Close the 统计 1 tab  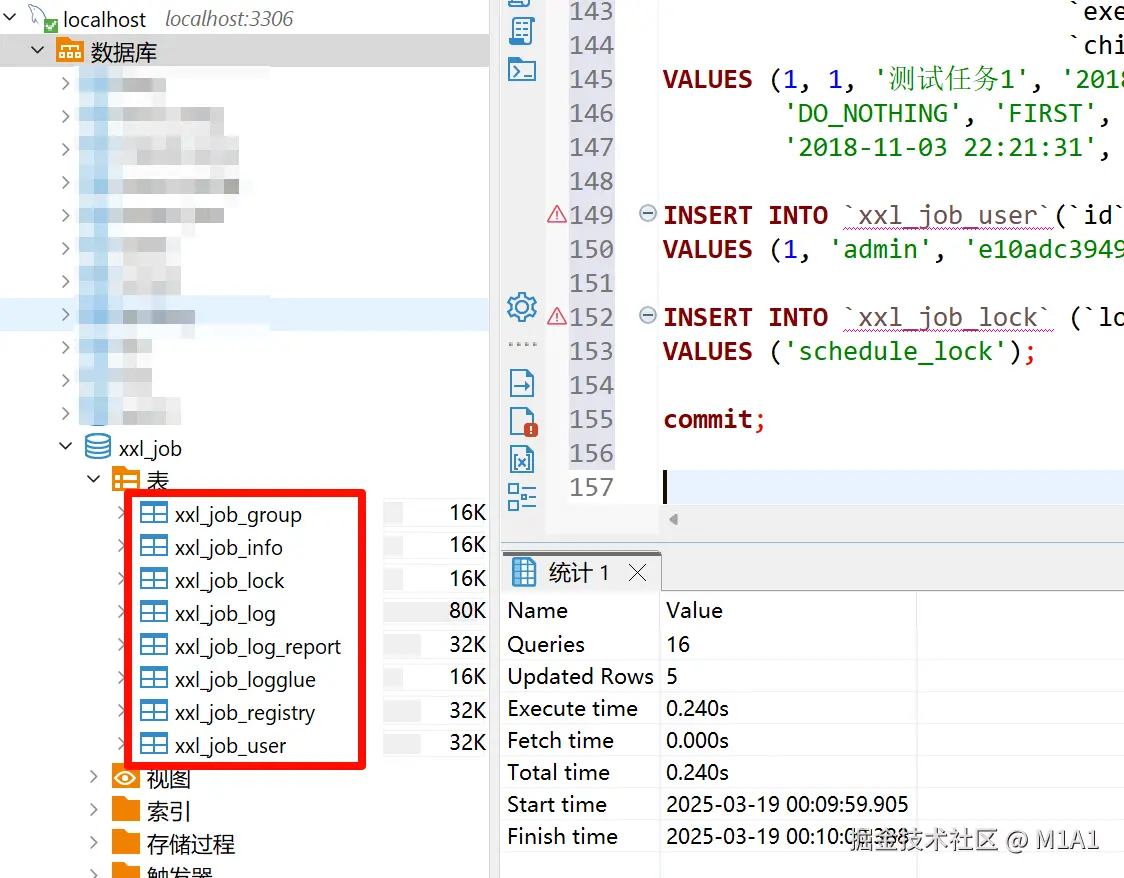point(637,573)
